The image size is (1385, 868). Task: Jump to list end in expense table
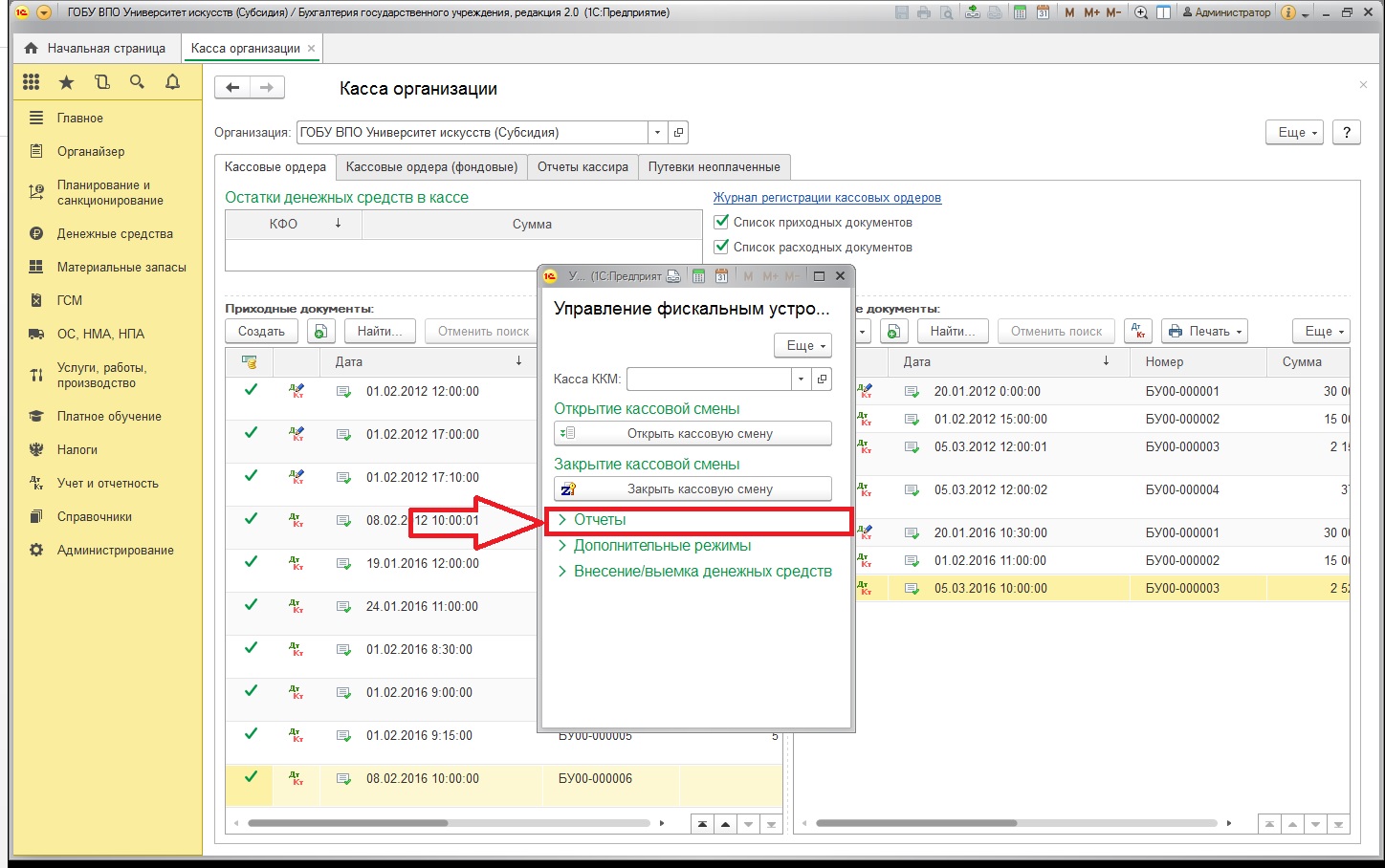[x=1338, y=823]
